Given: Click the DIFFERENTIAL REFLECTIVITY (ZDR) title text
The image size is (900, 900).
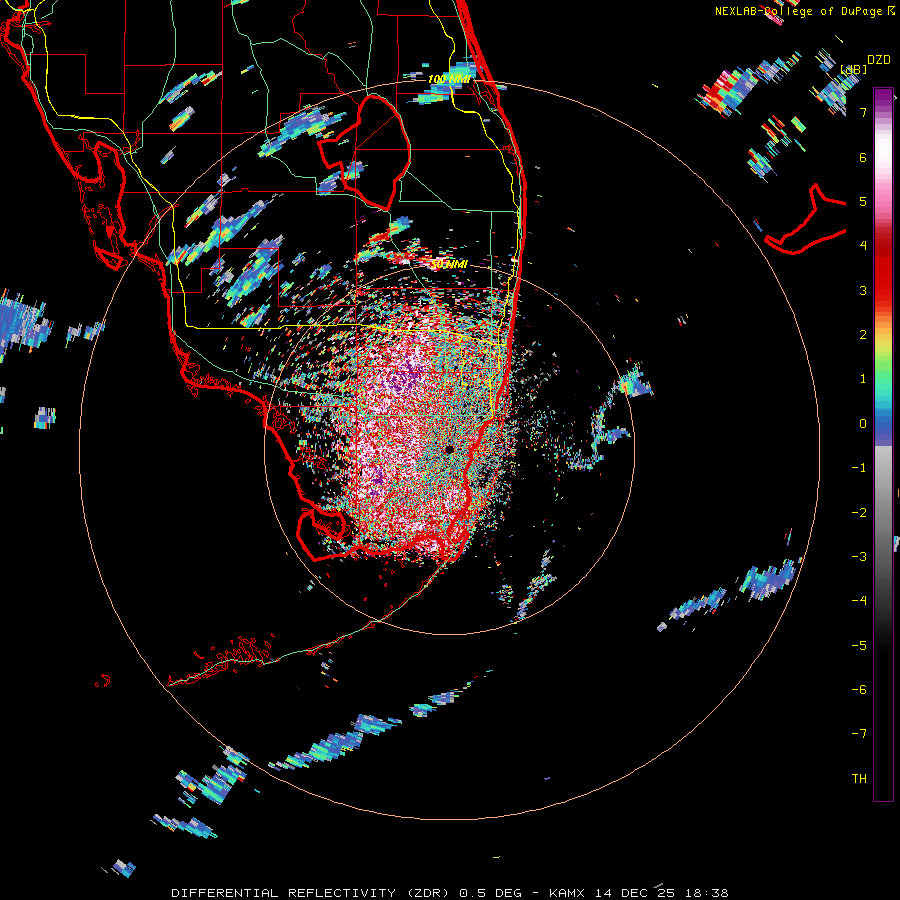Looking at the screenshot, I should [312, 893].
